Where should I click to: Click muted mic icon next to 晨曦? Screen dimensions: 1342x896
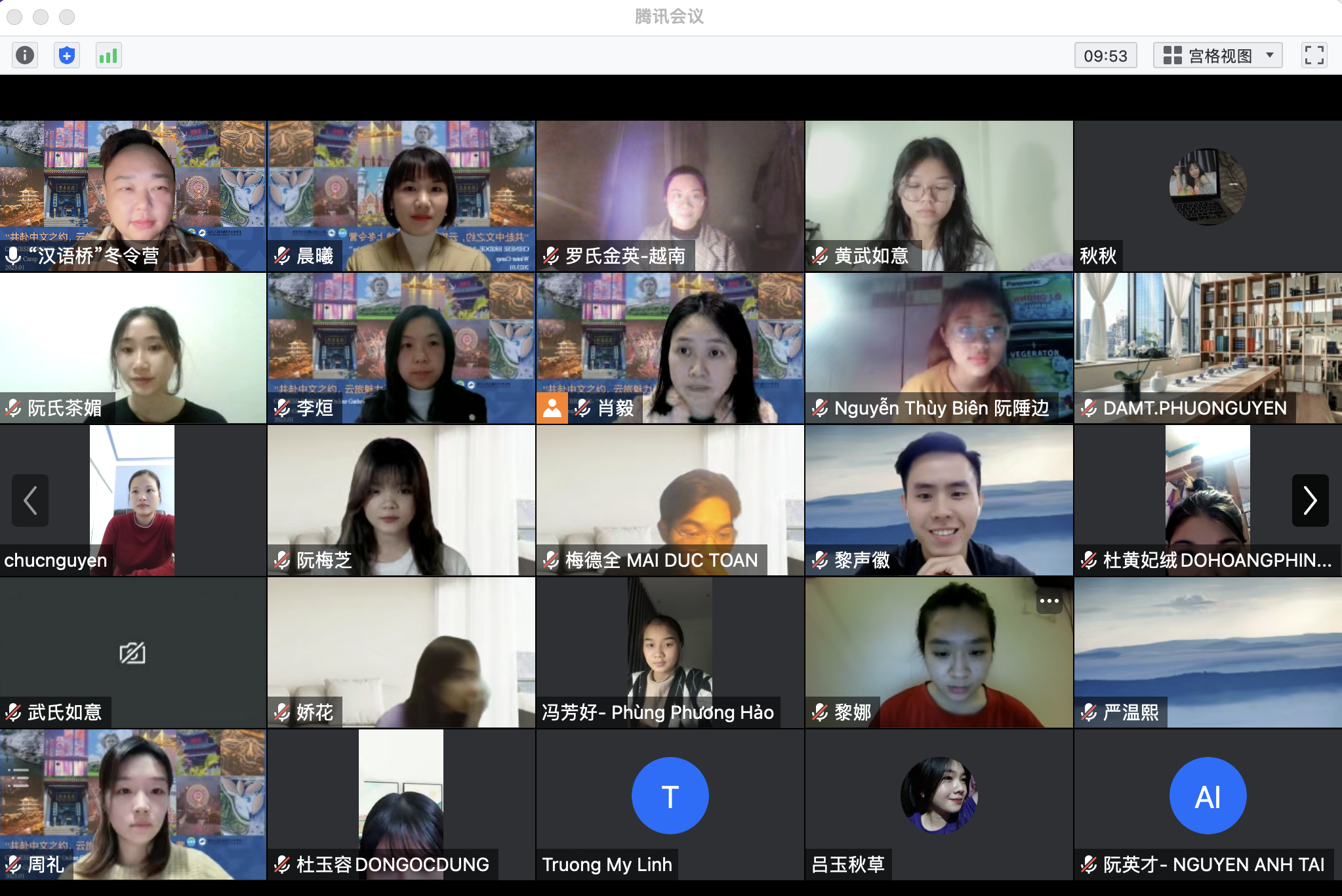pos(283,256)
